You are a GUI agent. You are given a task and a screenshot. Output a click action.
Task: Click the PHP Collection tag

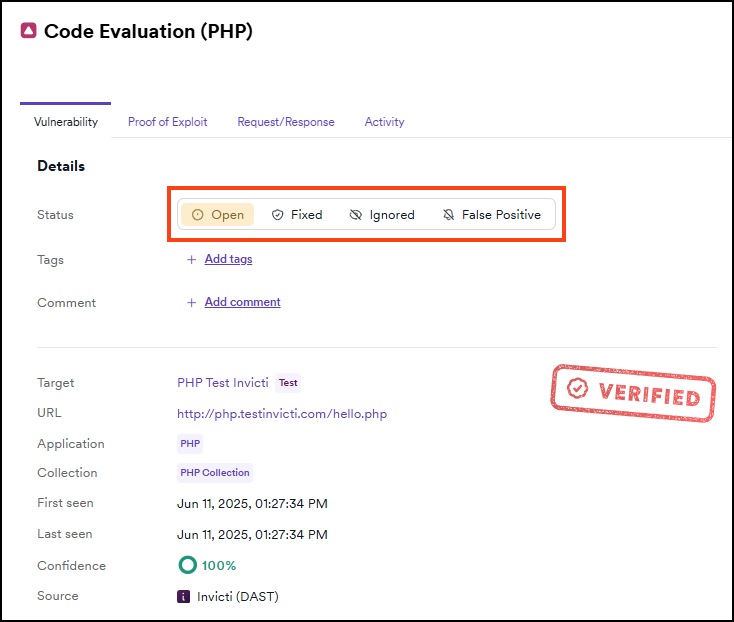point(215,473)
